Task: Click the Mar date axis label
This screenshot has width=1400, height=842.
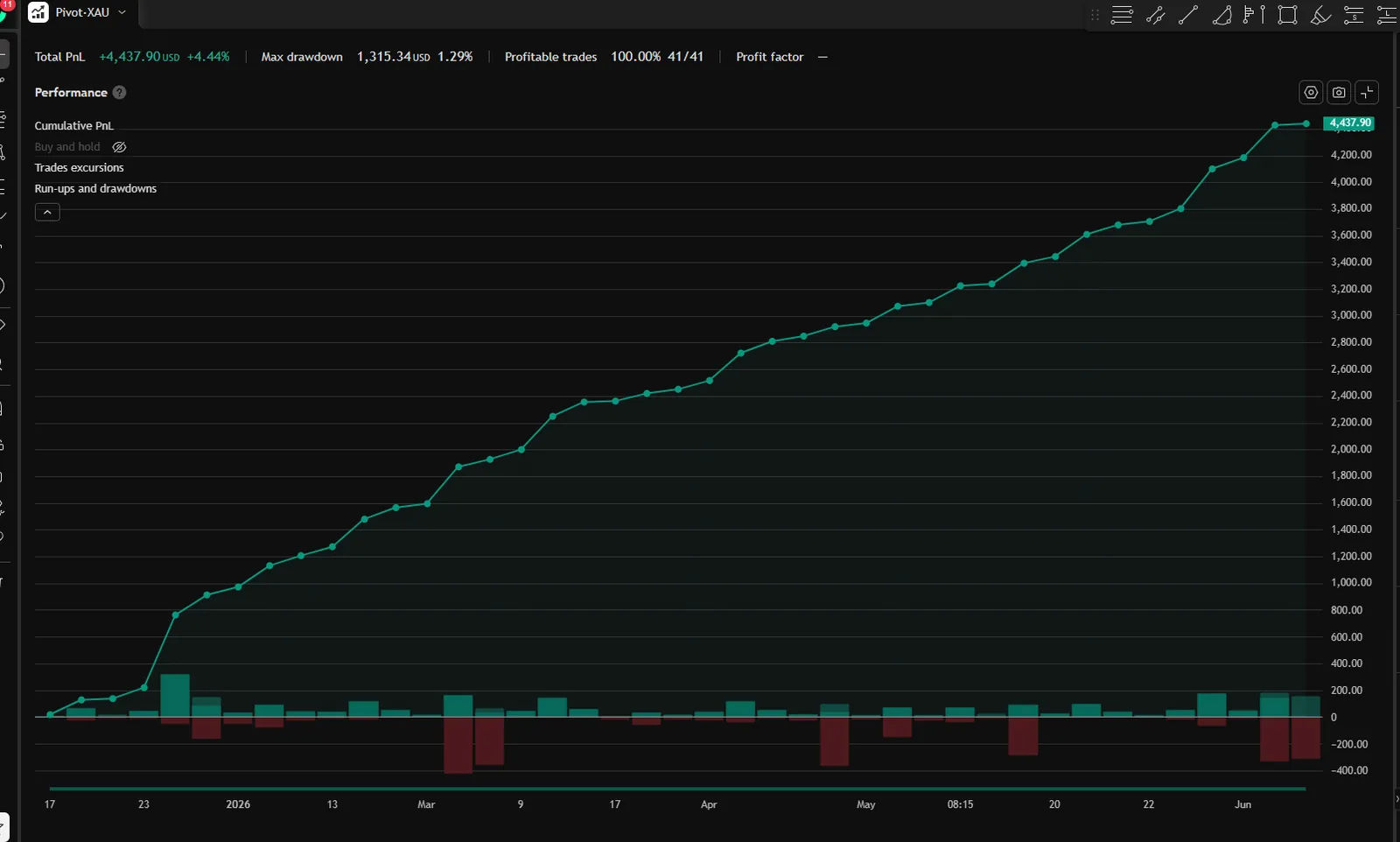Action: click(x=426, y=804)
